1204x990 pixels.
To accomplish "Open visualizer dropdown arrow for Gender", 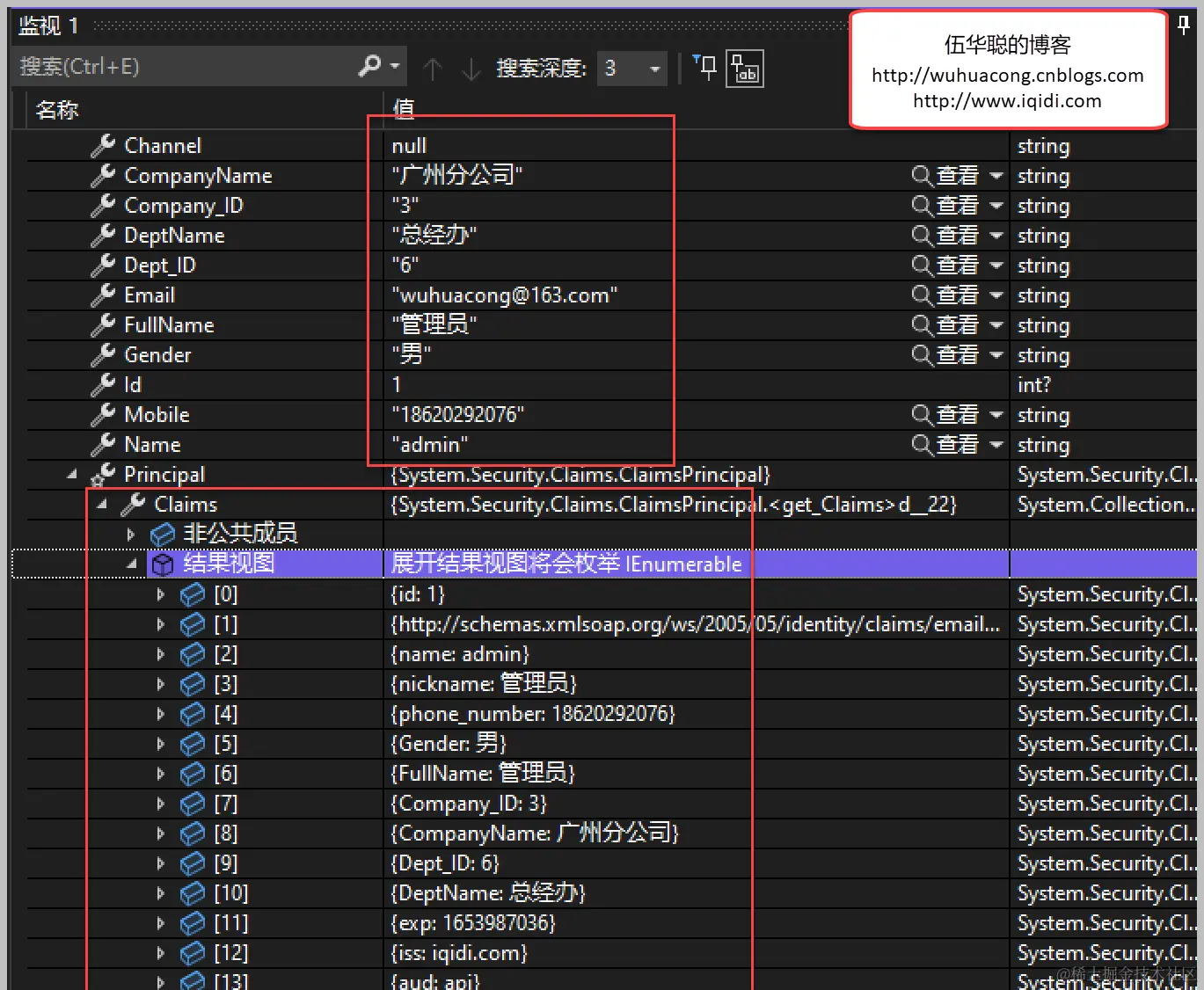I will pyautogui.click(x=996, y=355).
